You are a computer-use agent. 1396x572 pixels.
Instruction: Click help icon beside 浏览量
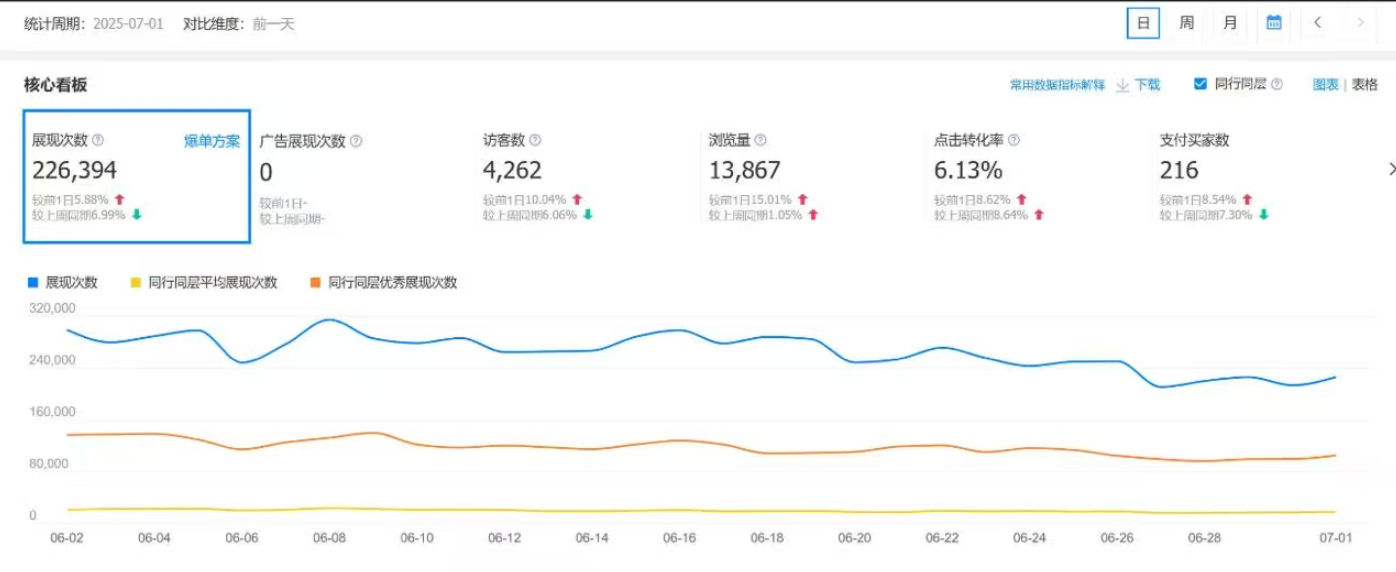point(760,141)
